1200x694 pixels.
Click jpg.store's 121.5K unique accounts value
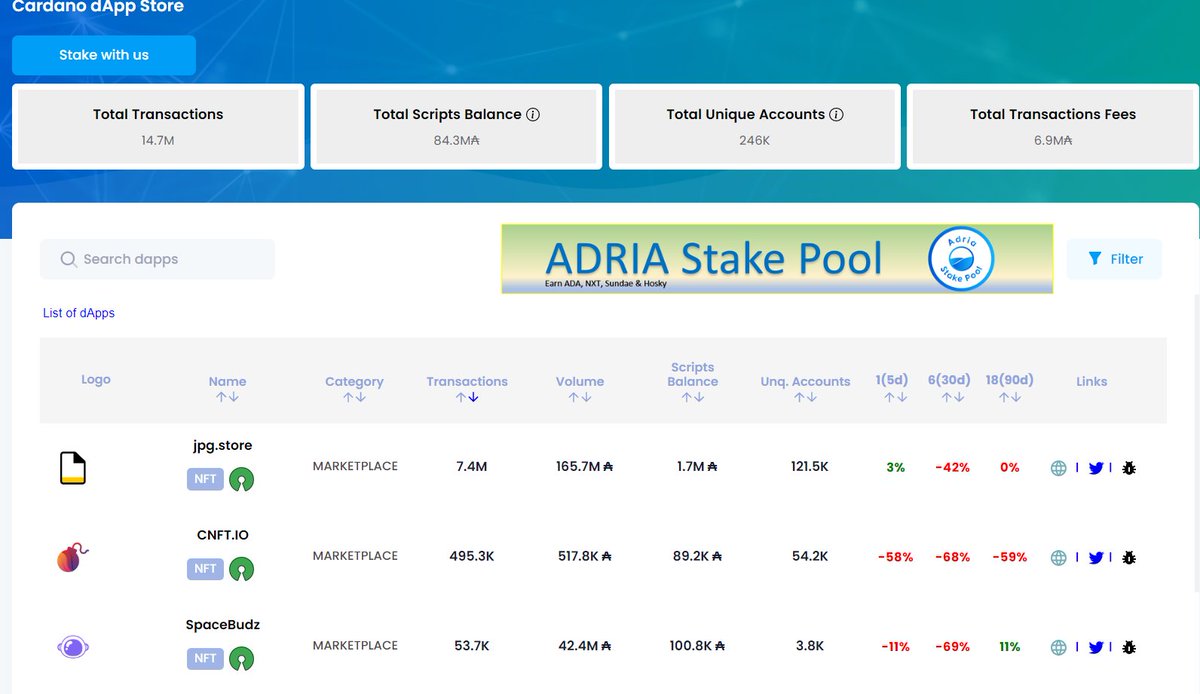(808, 467)
